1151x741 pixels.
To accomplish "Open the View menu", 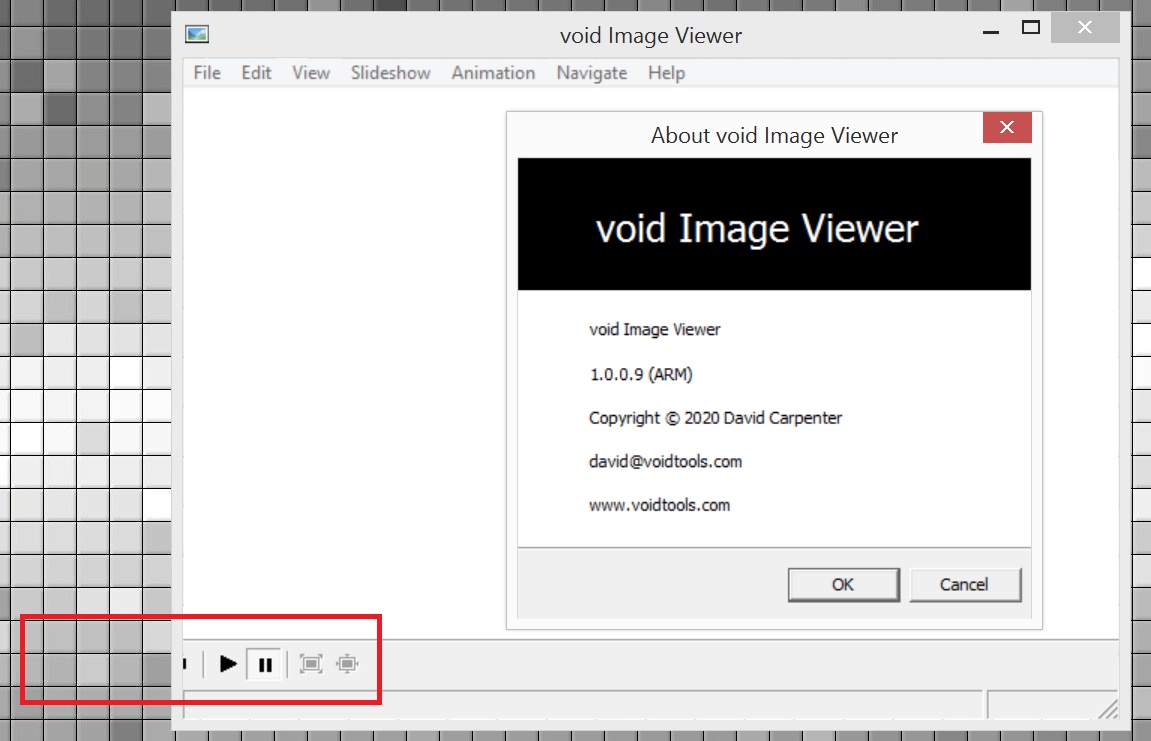I will [310, 72].
